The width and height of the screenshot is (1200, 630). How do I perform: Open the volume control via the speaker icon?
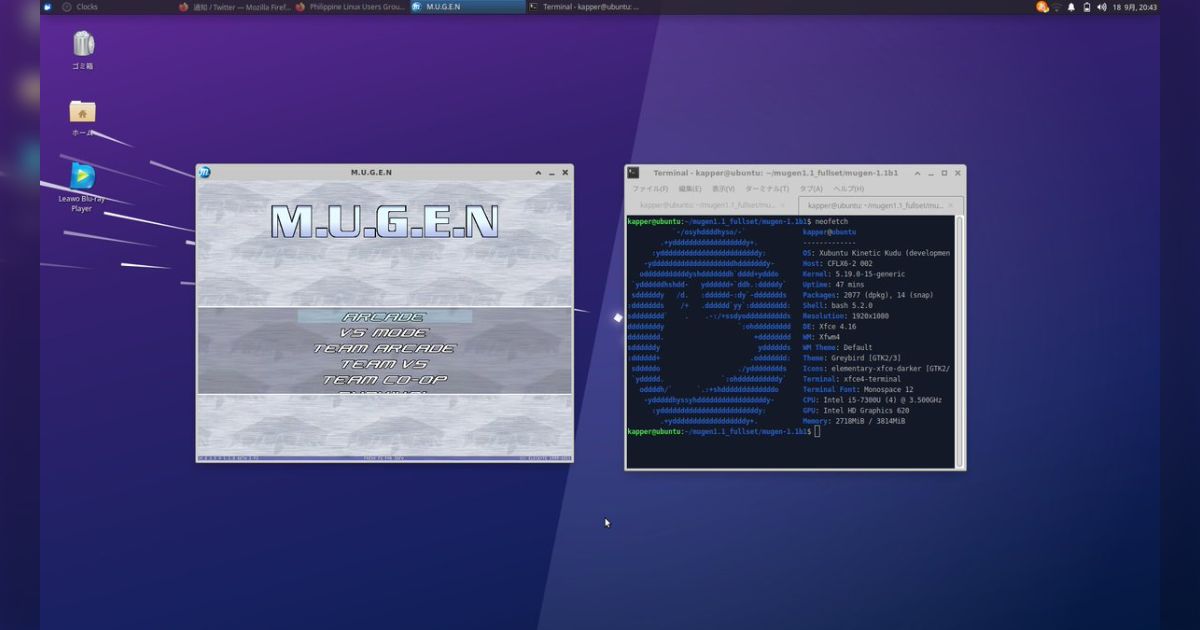pos(1104,7)
